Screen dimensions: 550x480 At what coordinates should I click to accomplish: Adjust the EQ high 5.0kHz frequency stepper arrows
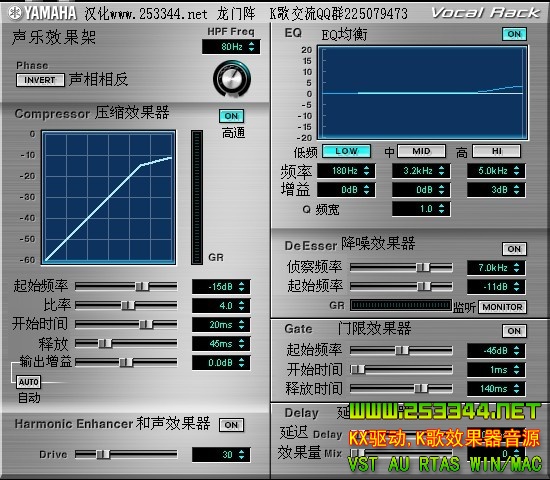point(517,171)
